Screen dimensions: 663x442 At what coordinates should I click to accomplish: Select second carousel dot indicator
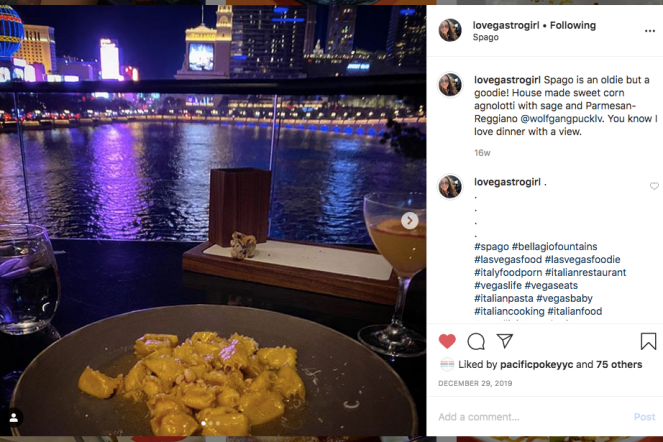211,423
